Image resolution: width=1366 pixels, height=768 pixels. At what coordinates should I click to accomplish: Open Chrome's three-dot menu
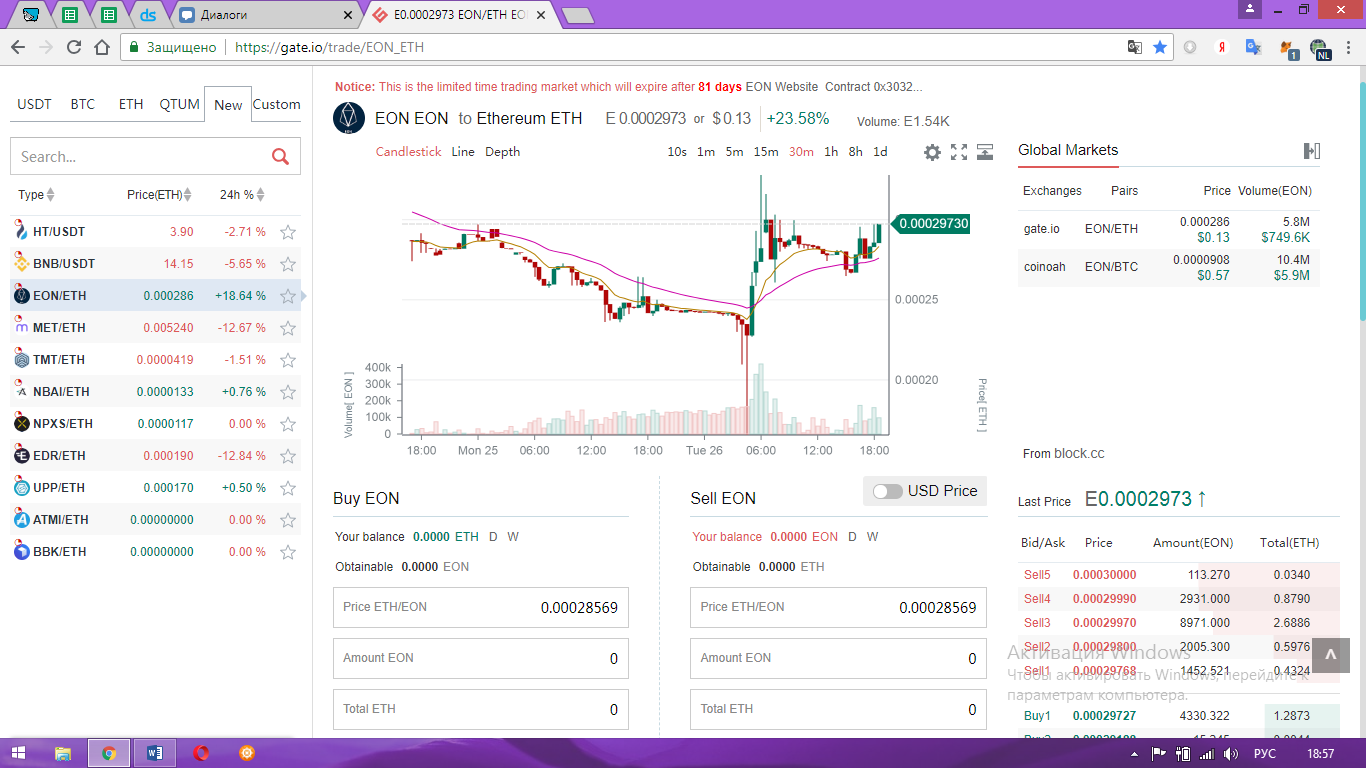(x=1349, y=47)
